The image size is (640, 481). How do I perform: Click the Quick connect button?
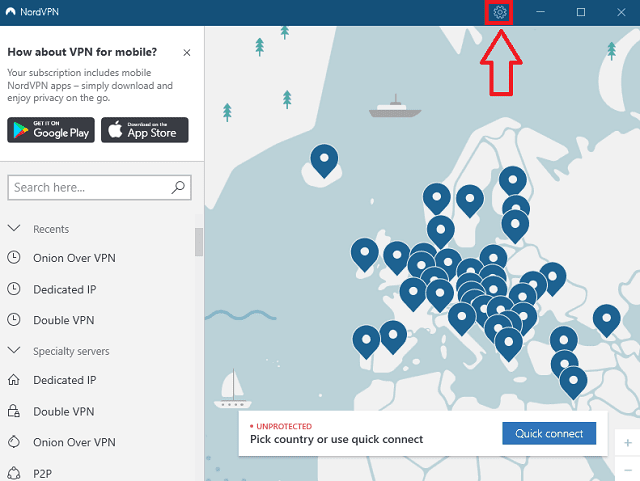[549, 433]
